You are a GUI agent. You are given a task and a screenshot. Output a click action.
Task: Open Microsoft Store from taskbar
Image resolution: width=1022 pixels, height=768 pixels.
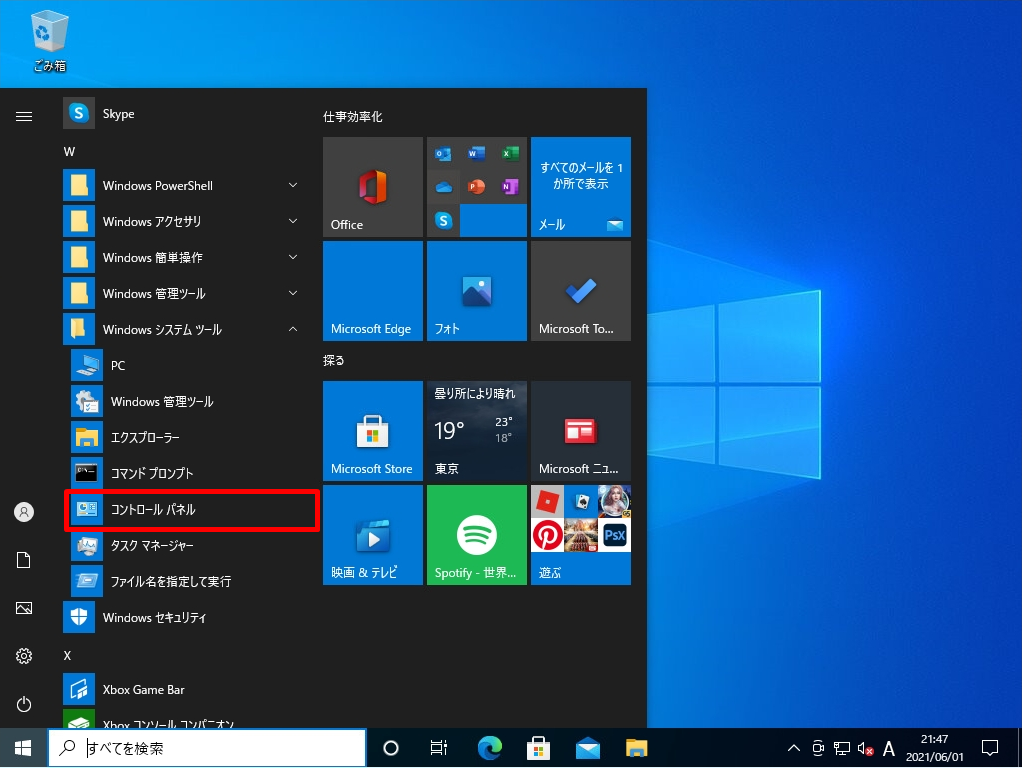pos(538,748)
